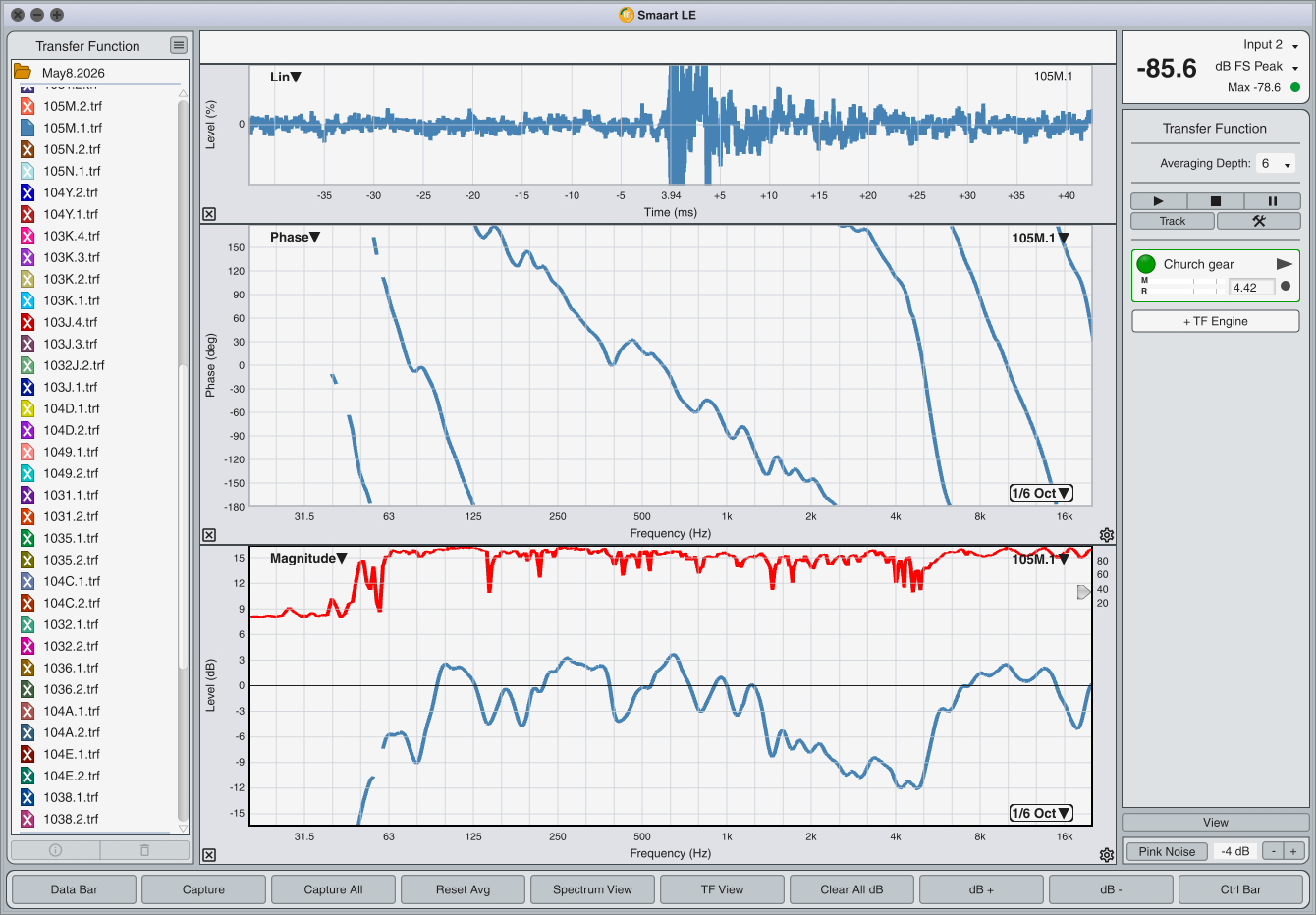1316x915 pixels.
Task: Toggle the Ctrl Bar button
Action: click(1240, 889)
